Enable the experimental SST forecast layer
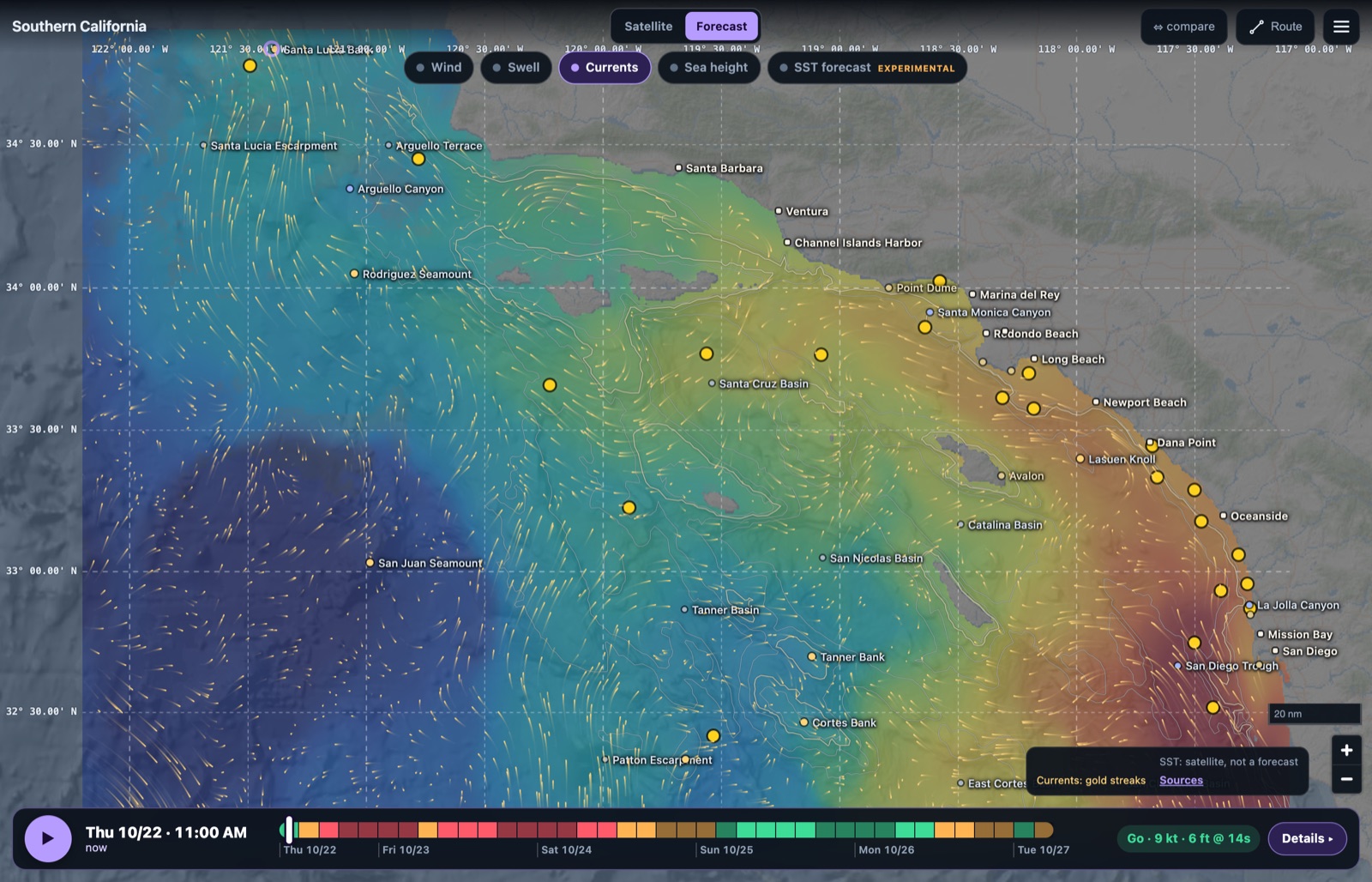This screenshot has width=1372, height=882. [x=867, y=68]
